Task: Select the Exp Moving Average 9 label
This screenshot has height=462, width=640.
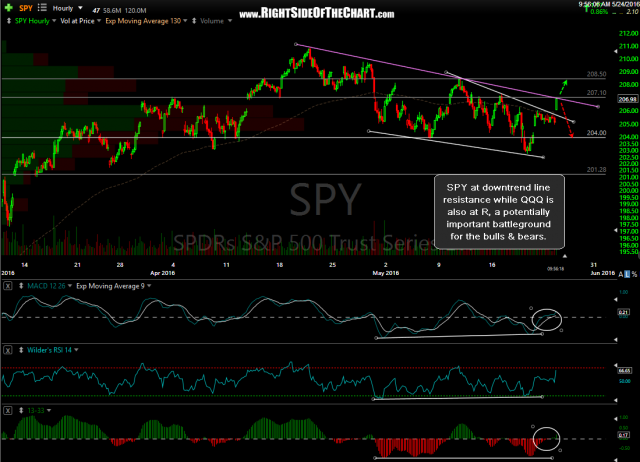Action: pyautogui.click(x=110, y=286)
